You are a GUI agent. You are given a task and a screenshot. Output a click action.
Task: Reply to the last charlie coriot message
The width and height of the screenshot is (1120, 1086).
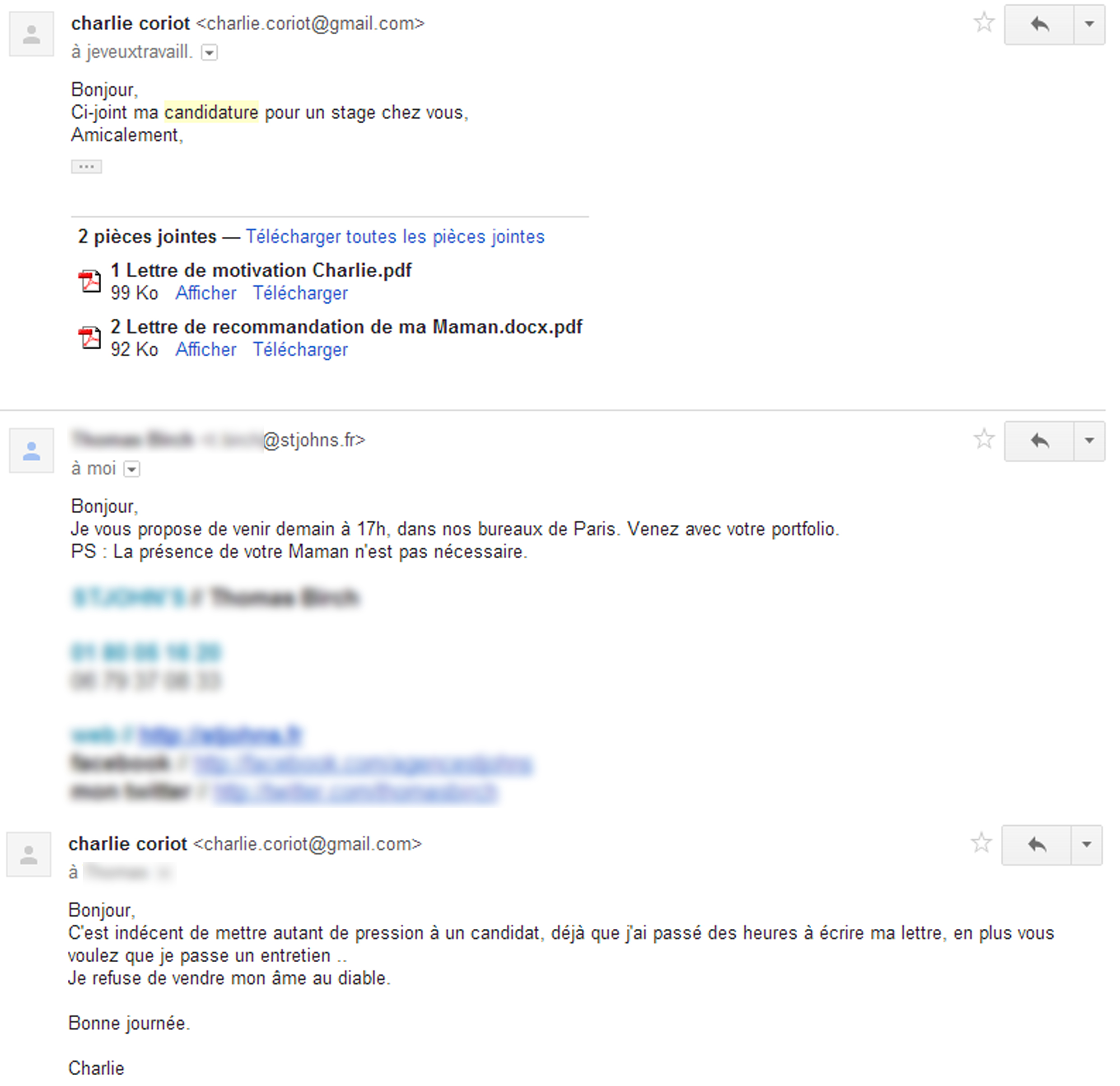pos(1036,844)
